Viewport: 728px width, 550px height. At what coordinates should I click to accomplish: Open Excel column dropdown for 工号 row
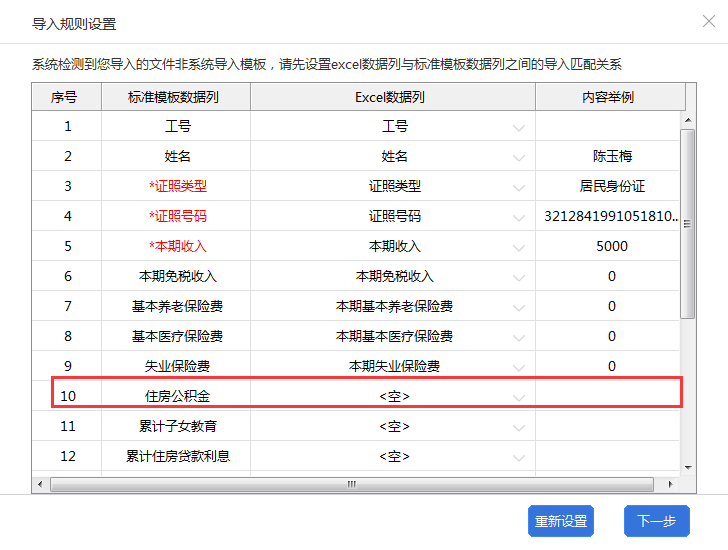519,128
